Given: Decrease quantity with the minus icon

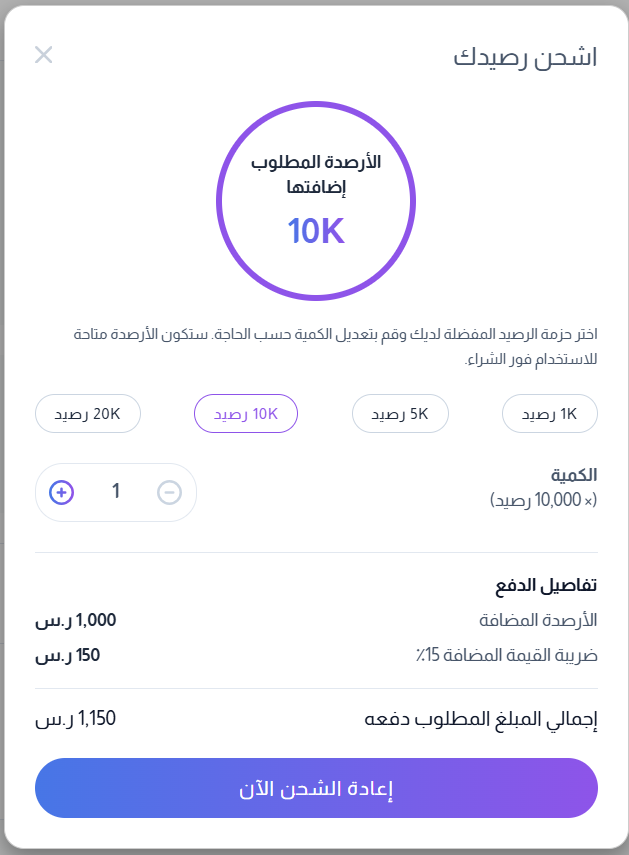Looking at the screenshot, I should 170,492.
